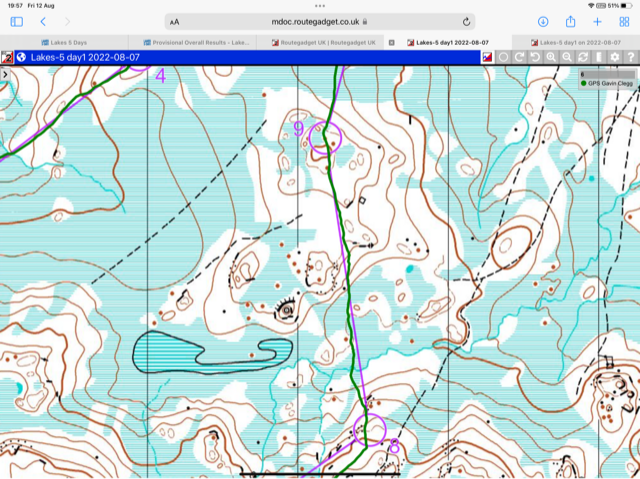Go back to previous page
This screenshot has width=640, height=479.
point(43,21)
